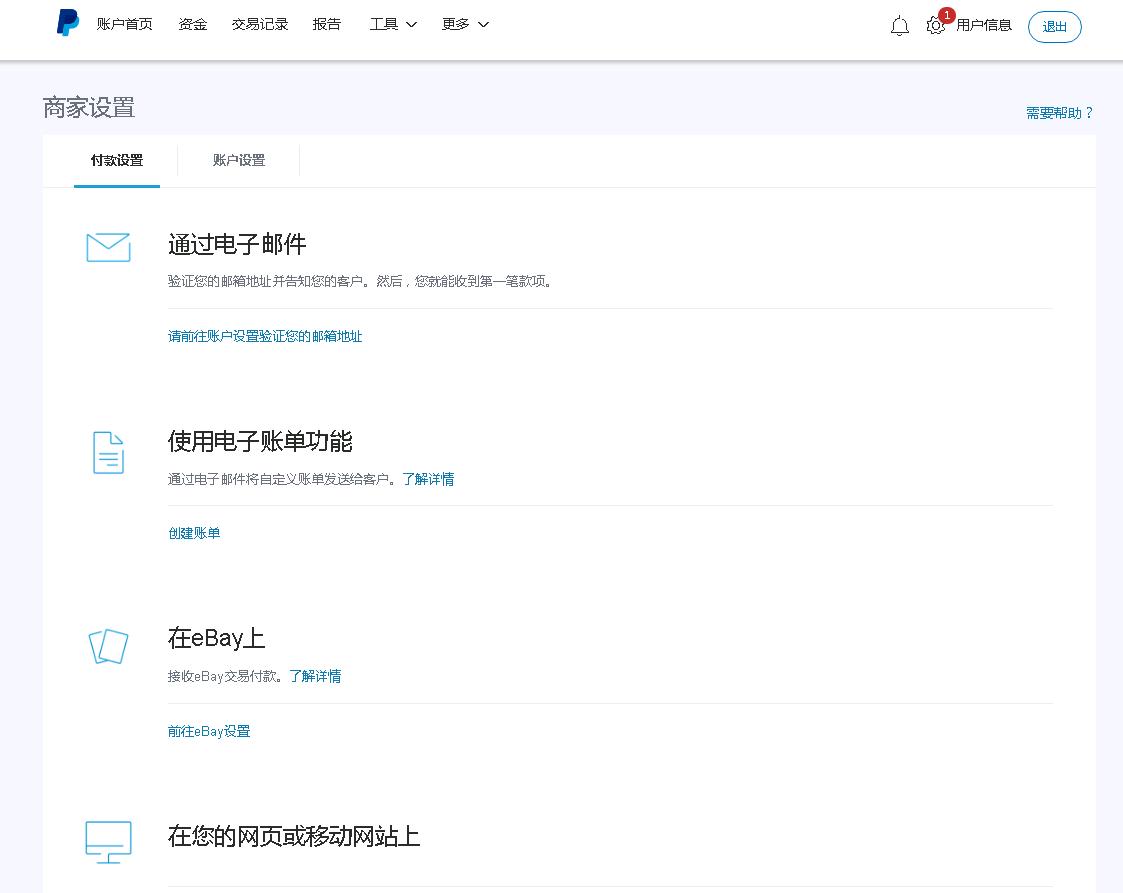
Task: Click the email envelope icon
Action: [108, 247]
